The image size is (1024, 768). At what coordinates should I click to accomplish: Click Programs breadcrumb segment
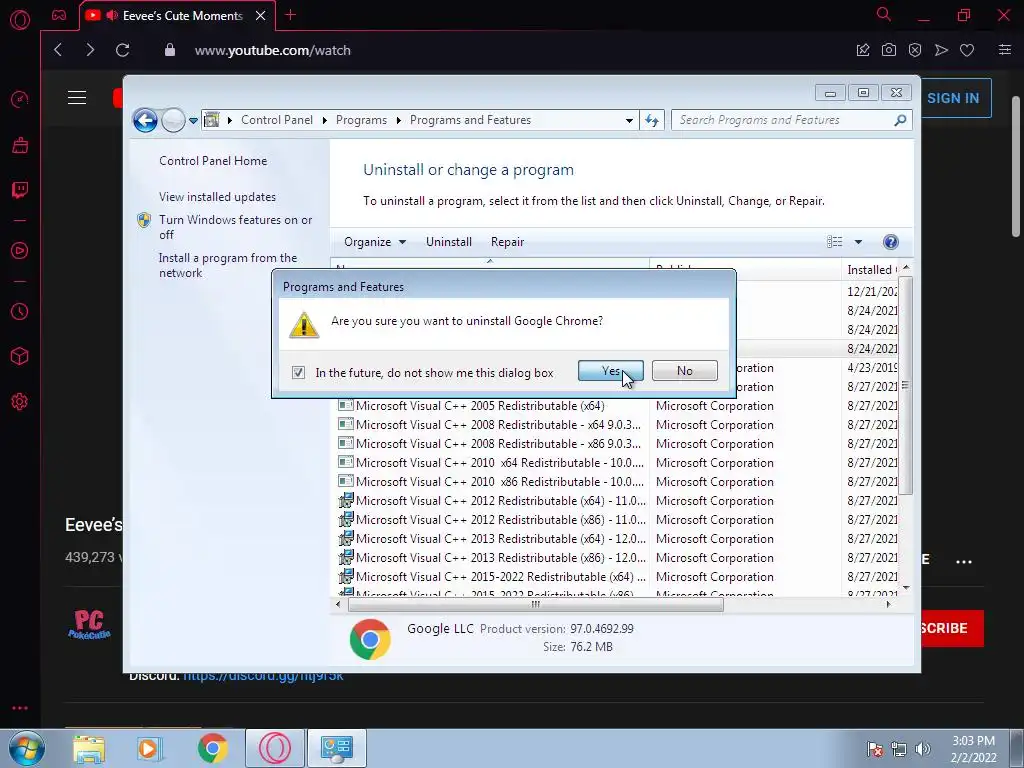[361, 120]
